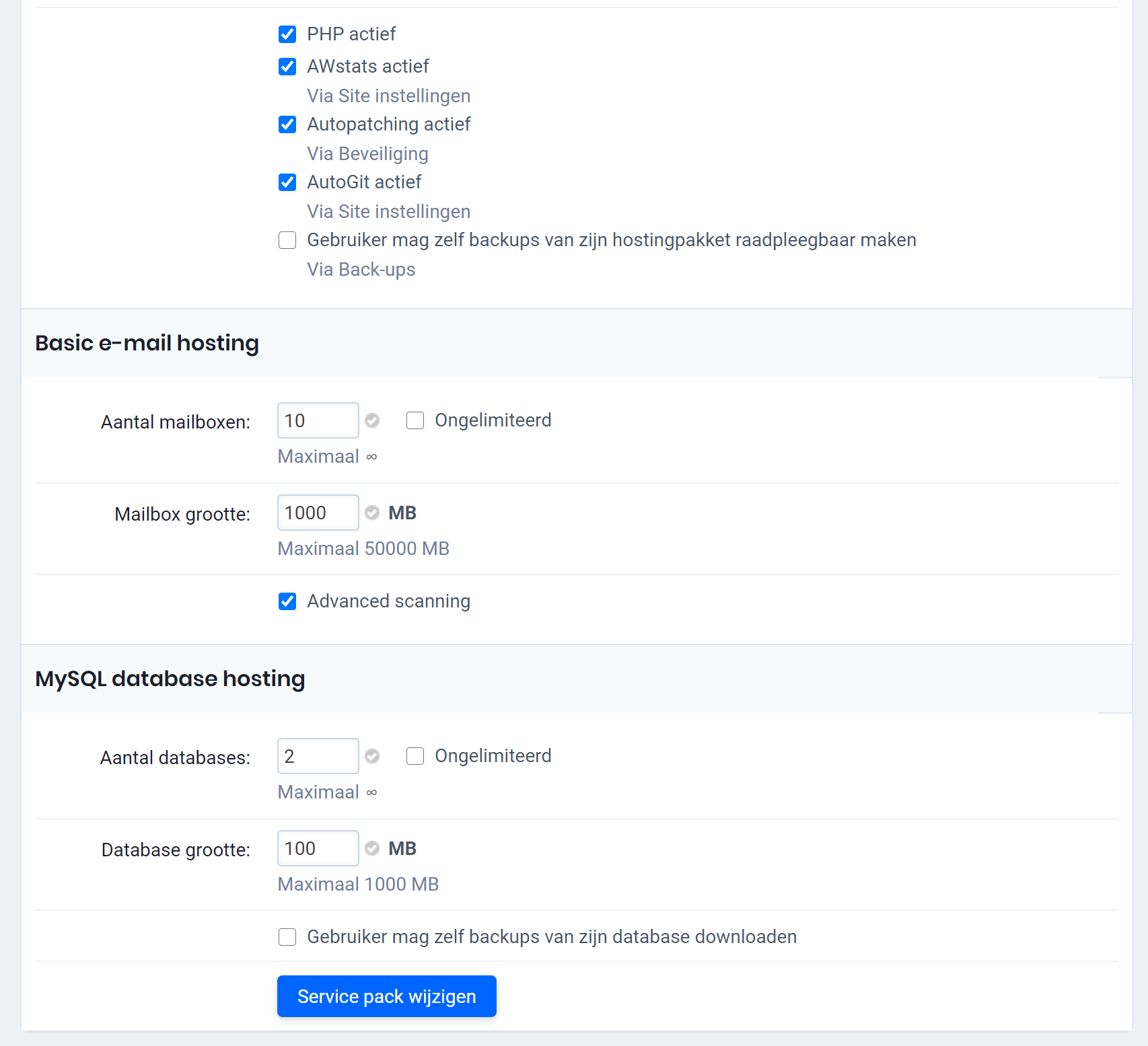The width and height of the screenshot is (1148, 1046).
Task: Click the validation icon next to Aantal mailboxen
Action: coord(372,420)
